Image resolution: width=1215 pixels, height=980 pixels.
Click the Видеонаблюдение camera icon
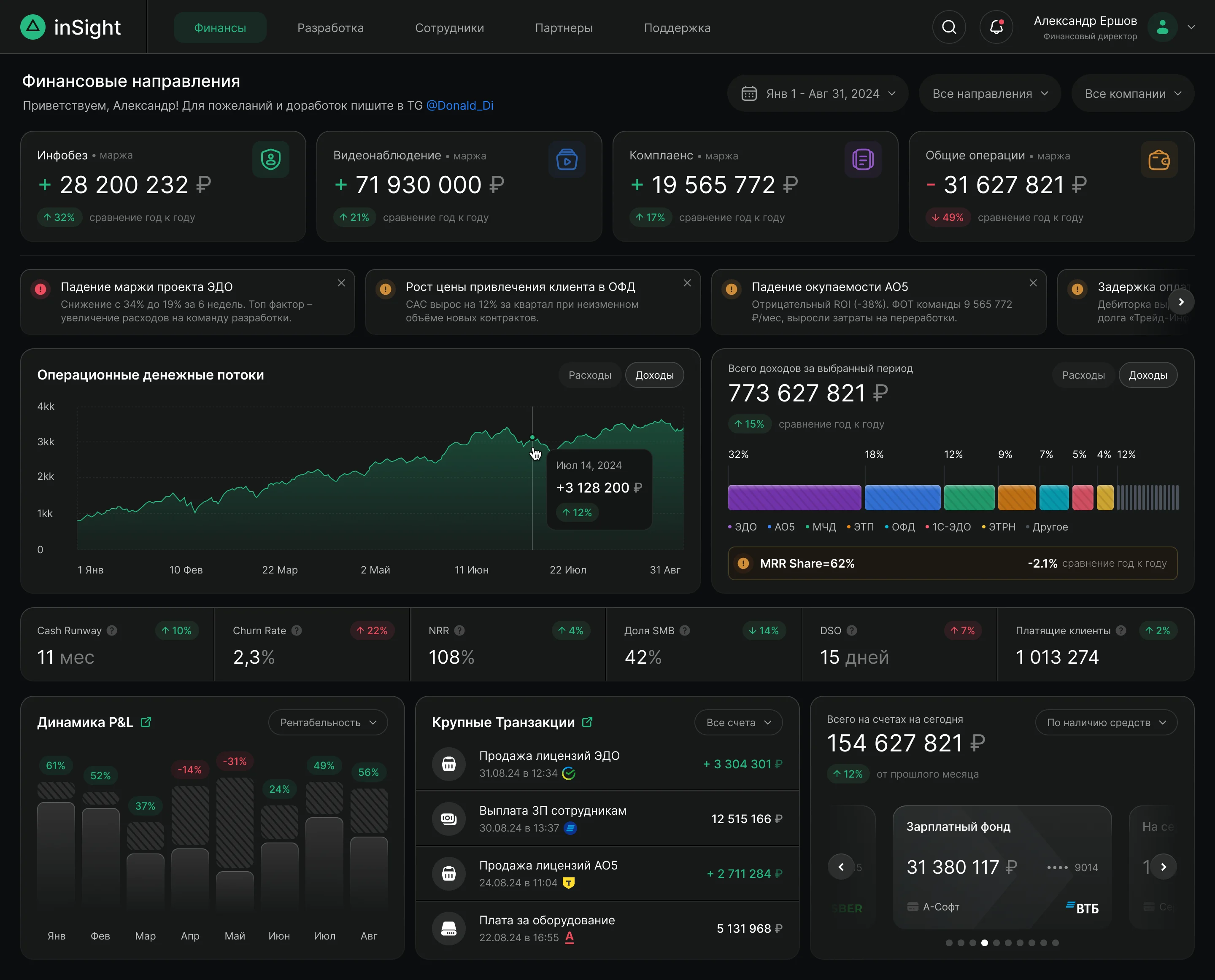tap(567, 159)
